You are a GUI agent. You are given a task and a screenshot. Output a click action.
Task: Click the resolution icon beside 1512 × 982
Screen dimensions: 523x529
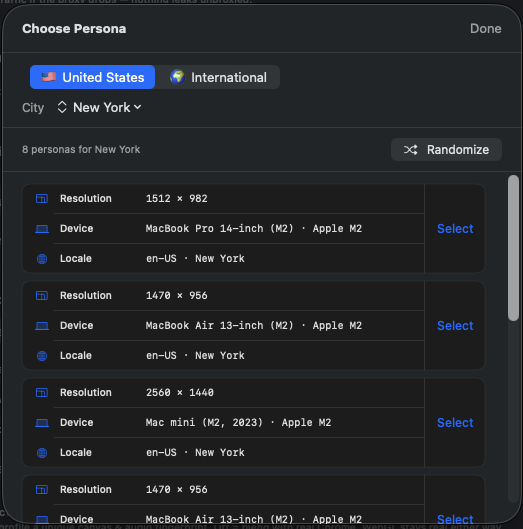coord(42,198)
